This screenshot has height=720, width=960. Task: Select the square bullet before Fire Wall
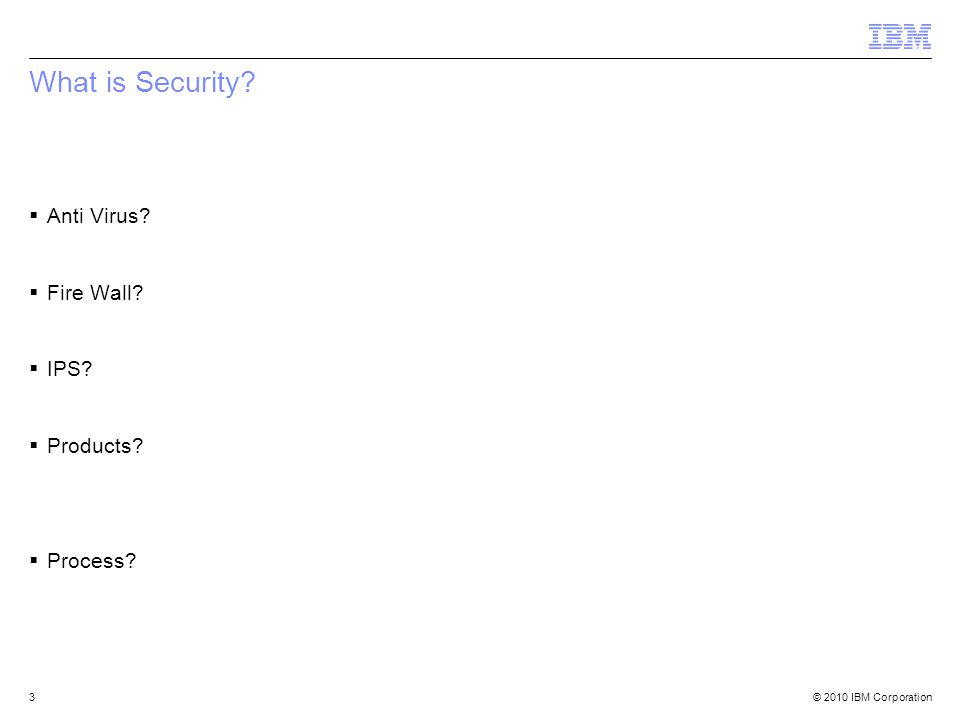click(x=34, y=293)
